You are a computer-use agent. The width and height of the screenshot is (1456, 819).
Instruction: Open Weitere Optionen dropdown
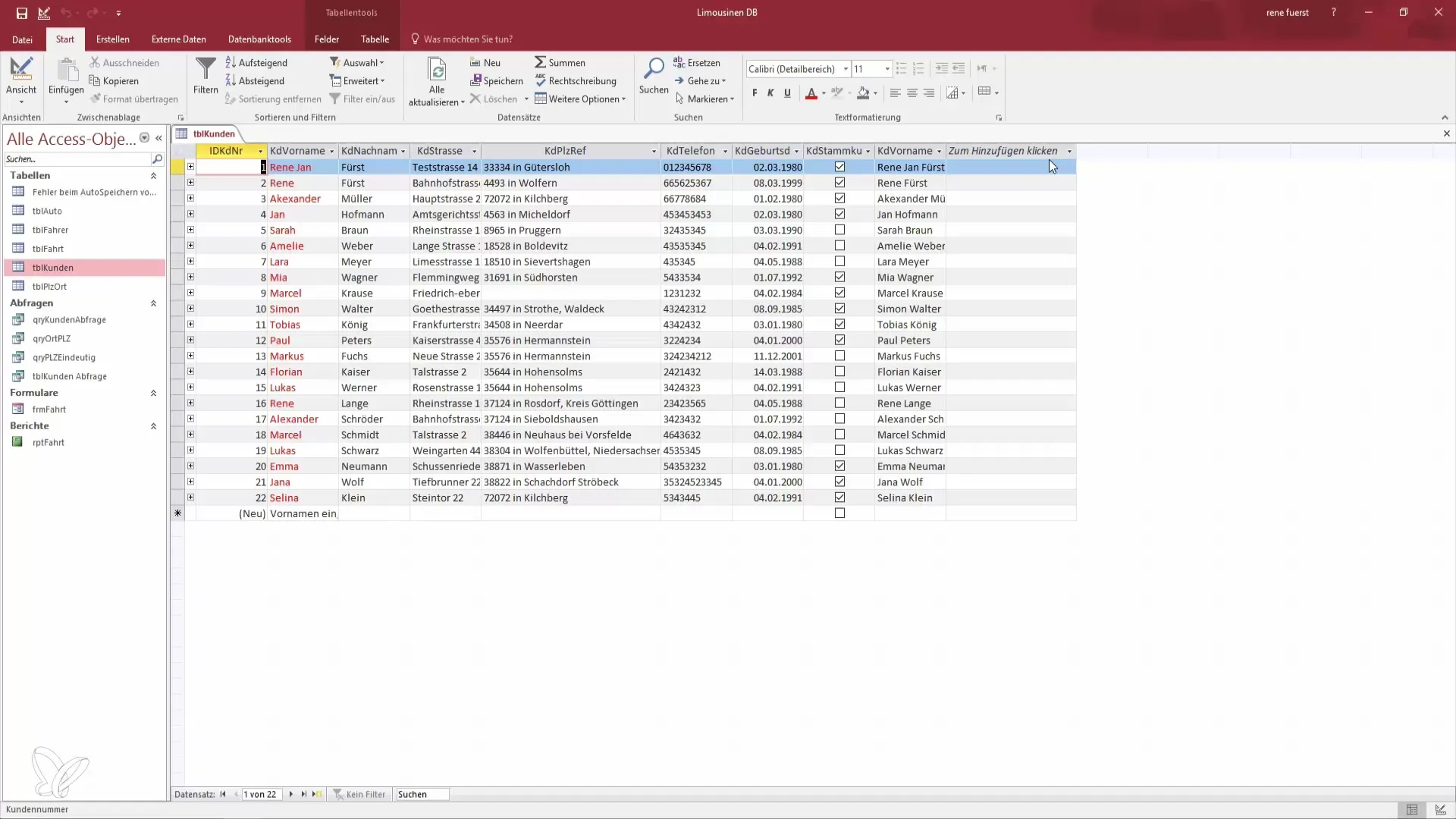point(580,99)
